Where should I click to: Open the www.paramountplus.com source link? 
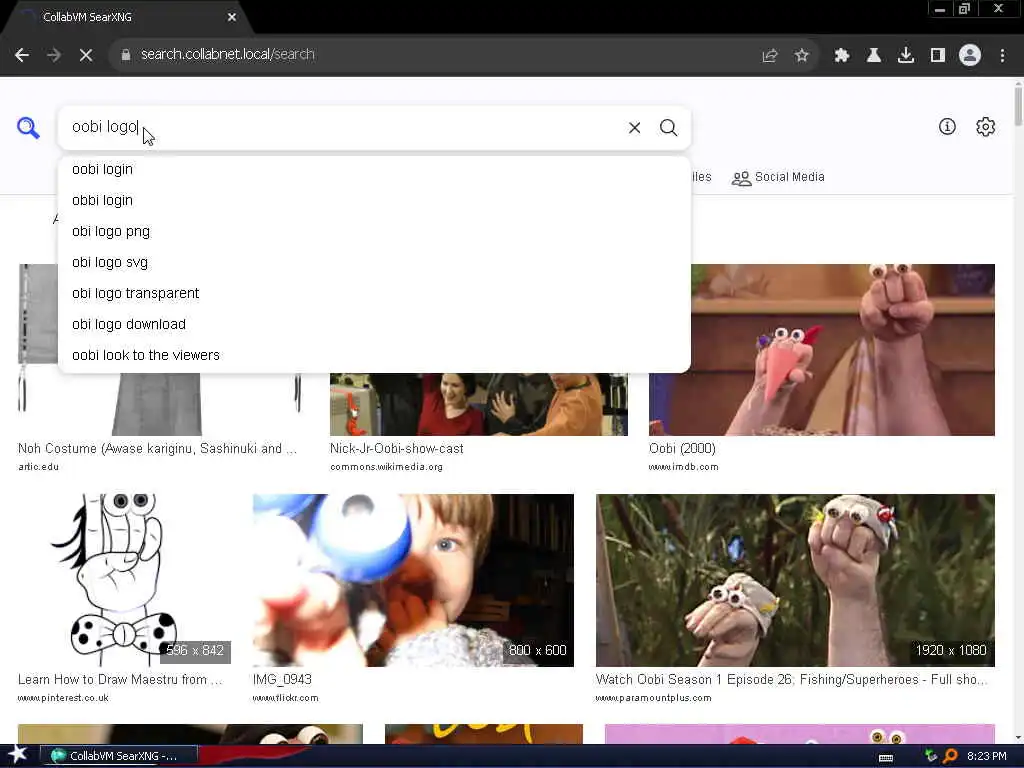coord(653,698)
